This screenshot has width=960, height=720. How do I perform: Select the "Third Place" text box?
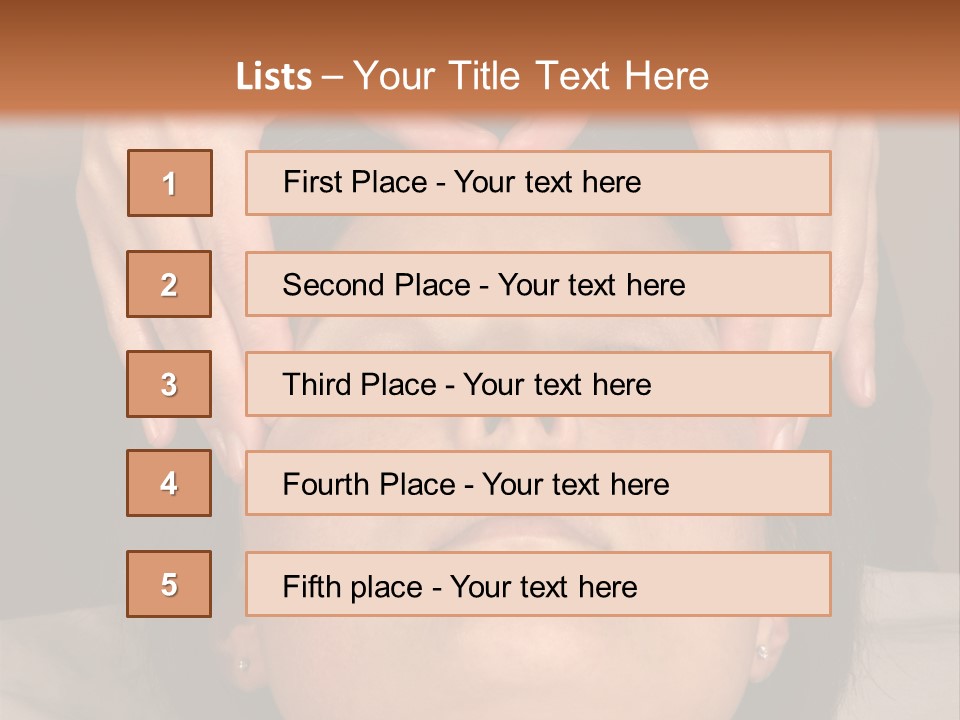pyautogui.click(x=538, y=384)
